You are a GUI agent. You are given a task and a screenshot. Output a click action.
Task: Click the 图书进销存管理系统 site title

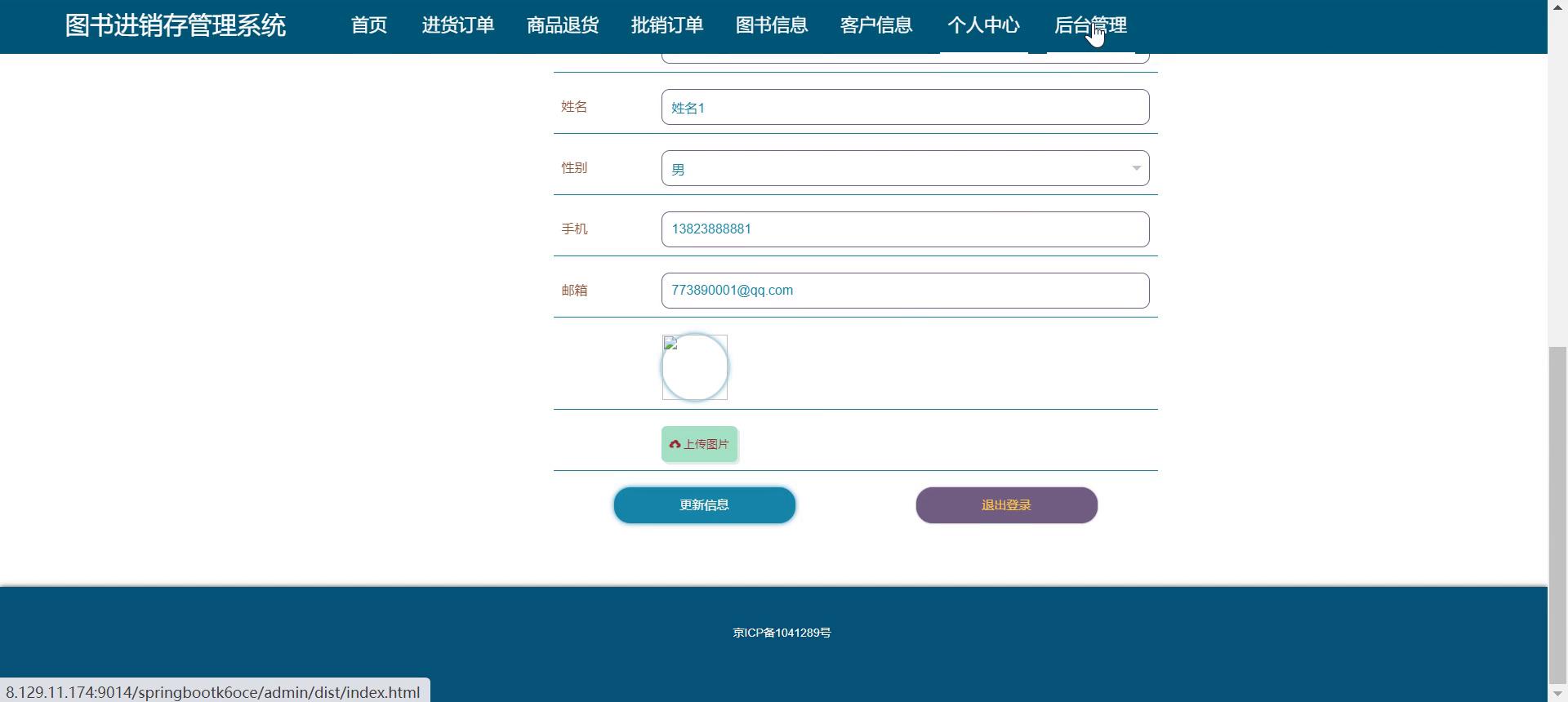pyautogui.click(x=176, y=26)
